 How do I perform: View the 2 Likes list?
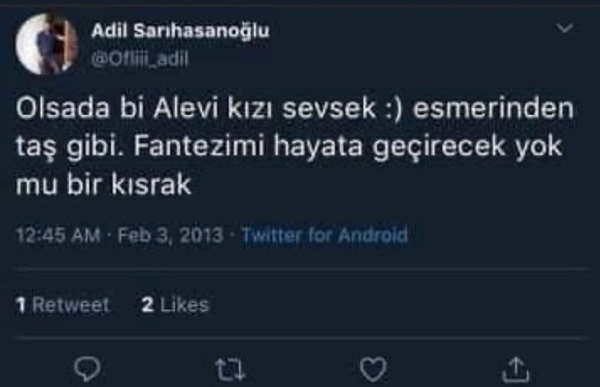pyautogui.click(x=175, y=305)
